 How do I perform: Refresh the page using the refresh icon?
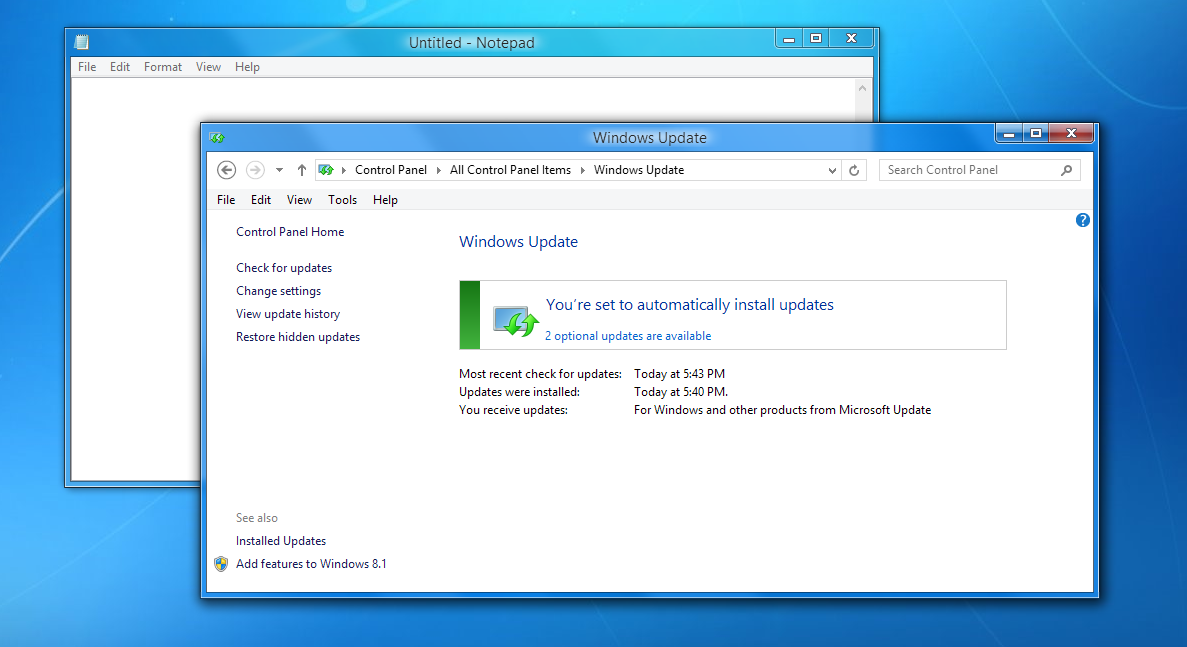pos(854,170)
